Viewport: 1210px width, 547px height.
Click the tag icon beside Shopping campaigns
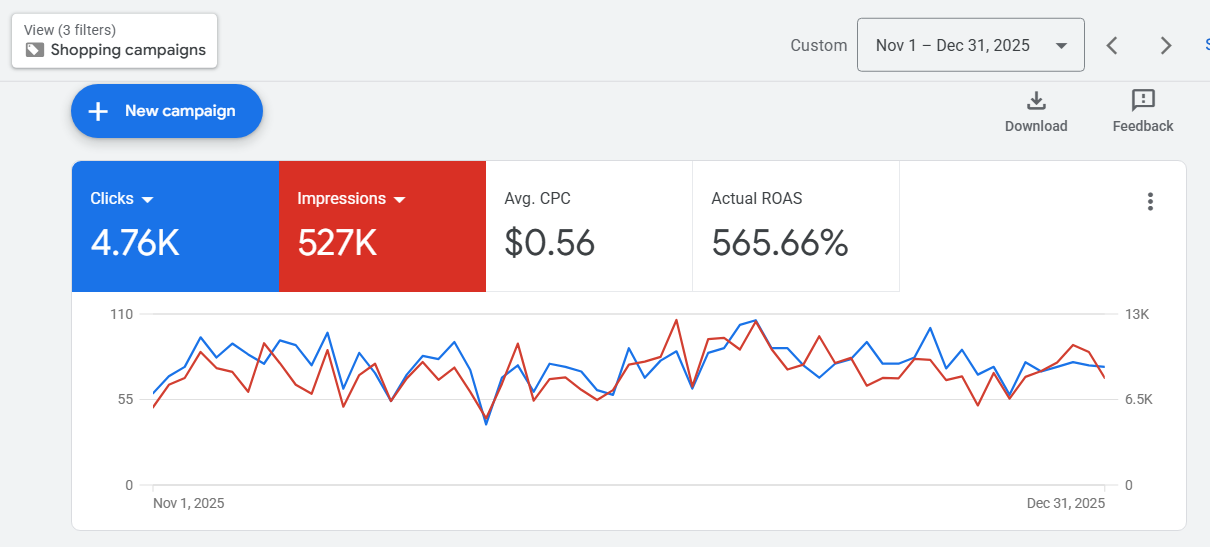(35, 50)
